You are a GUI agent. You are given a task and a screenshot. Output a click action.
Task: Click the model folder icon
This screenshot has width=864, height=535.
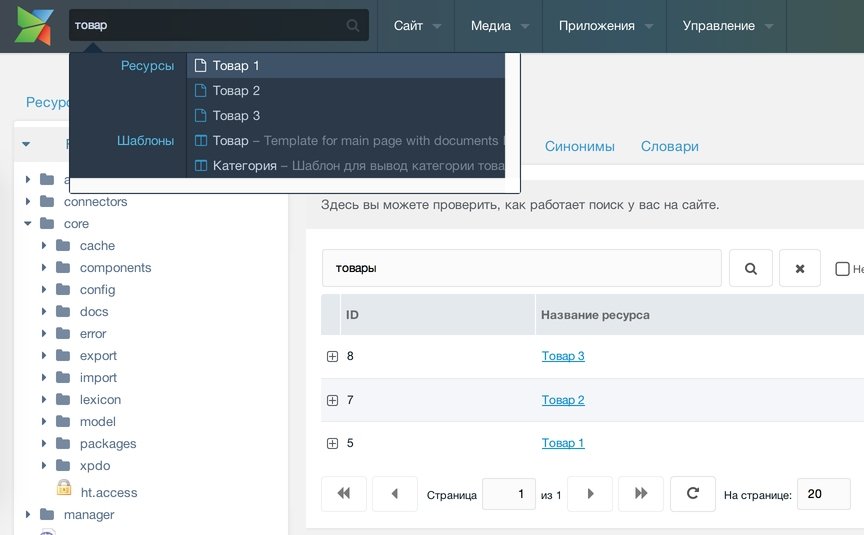63,421
